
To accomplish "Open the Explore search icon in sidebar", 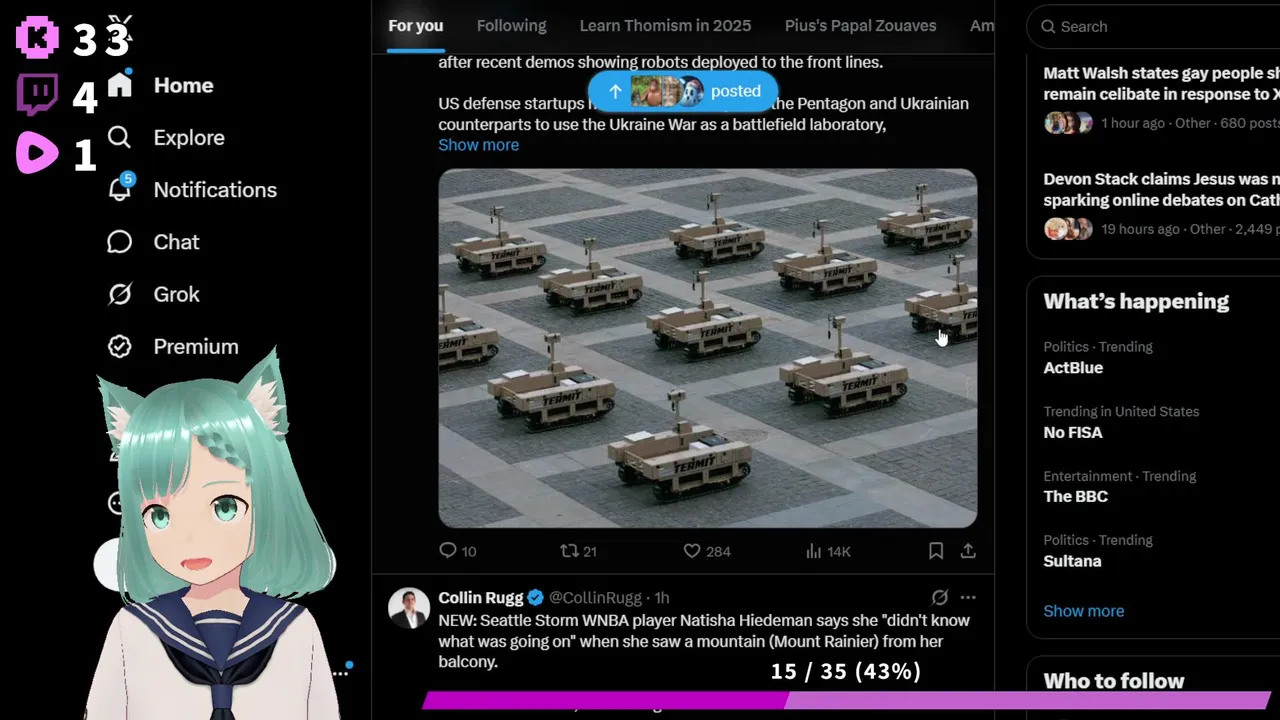I will coord(120,137).
